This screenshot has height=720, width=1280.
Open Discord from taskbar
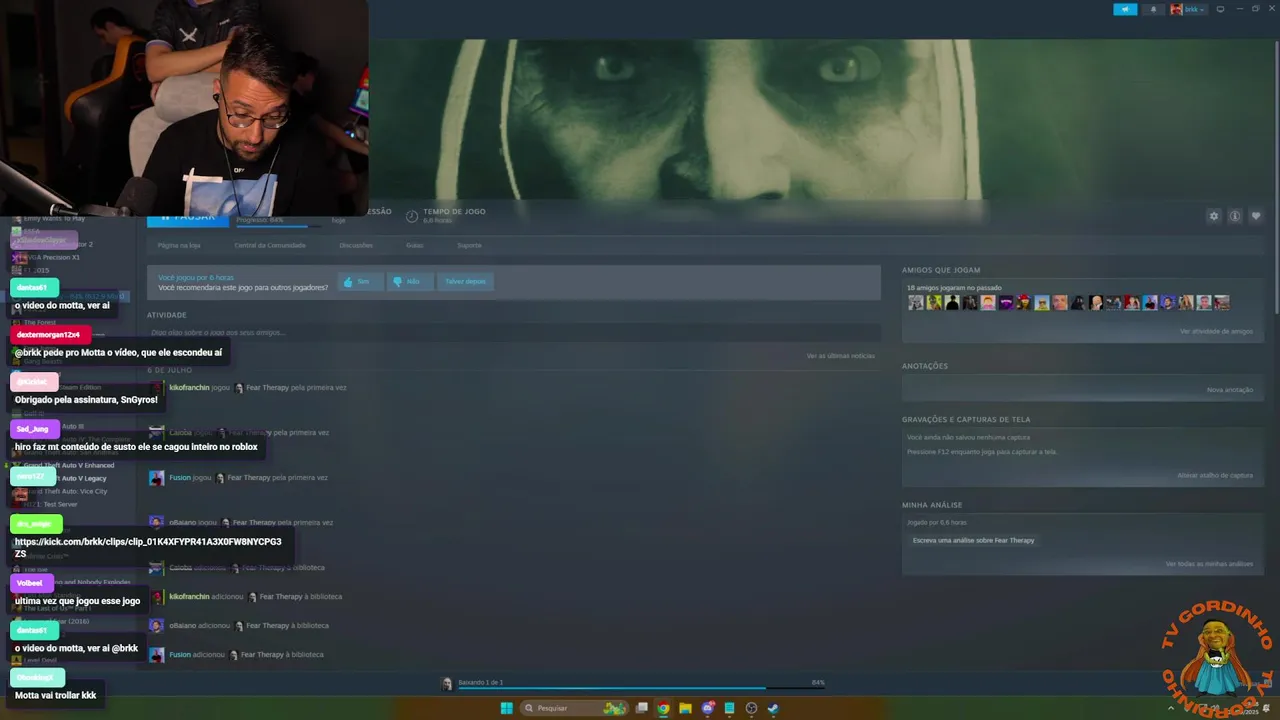click(x=708, y=708)
